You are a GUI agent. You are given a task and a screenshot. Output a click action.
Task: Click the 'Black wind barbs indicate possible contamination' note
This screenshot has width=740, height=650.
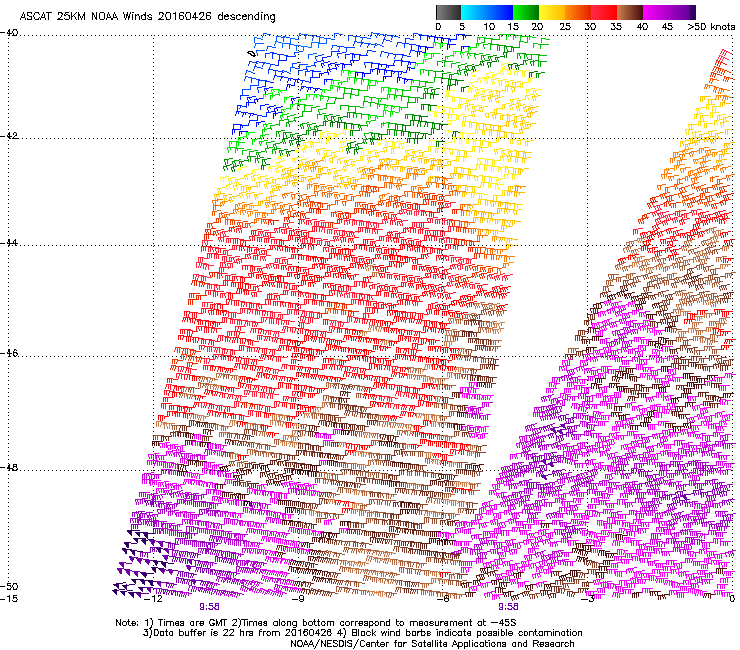[x=467, y=633]
